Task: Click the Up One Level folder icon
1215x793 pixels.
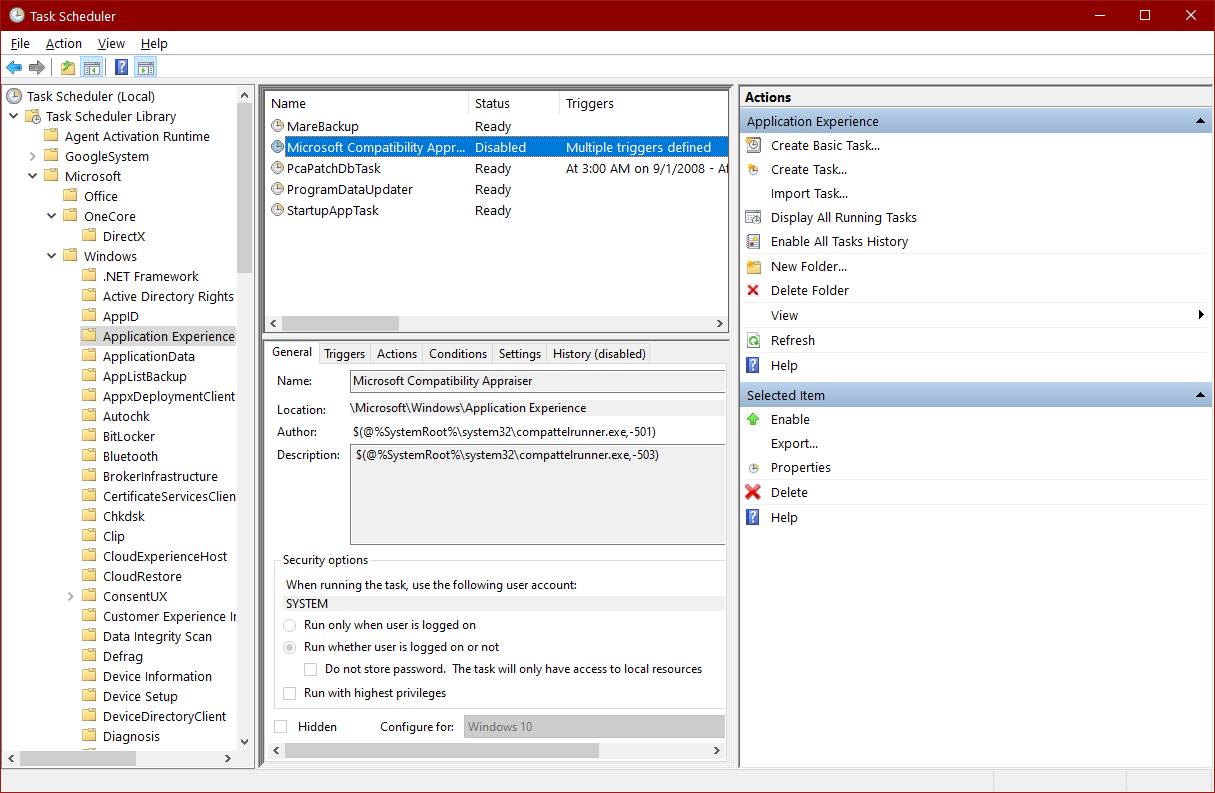Action: tap(68, 68)
